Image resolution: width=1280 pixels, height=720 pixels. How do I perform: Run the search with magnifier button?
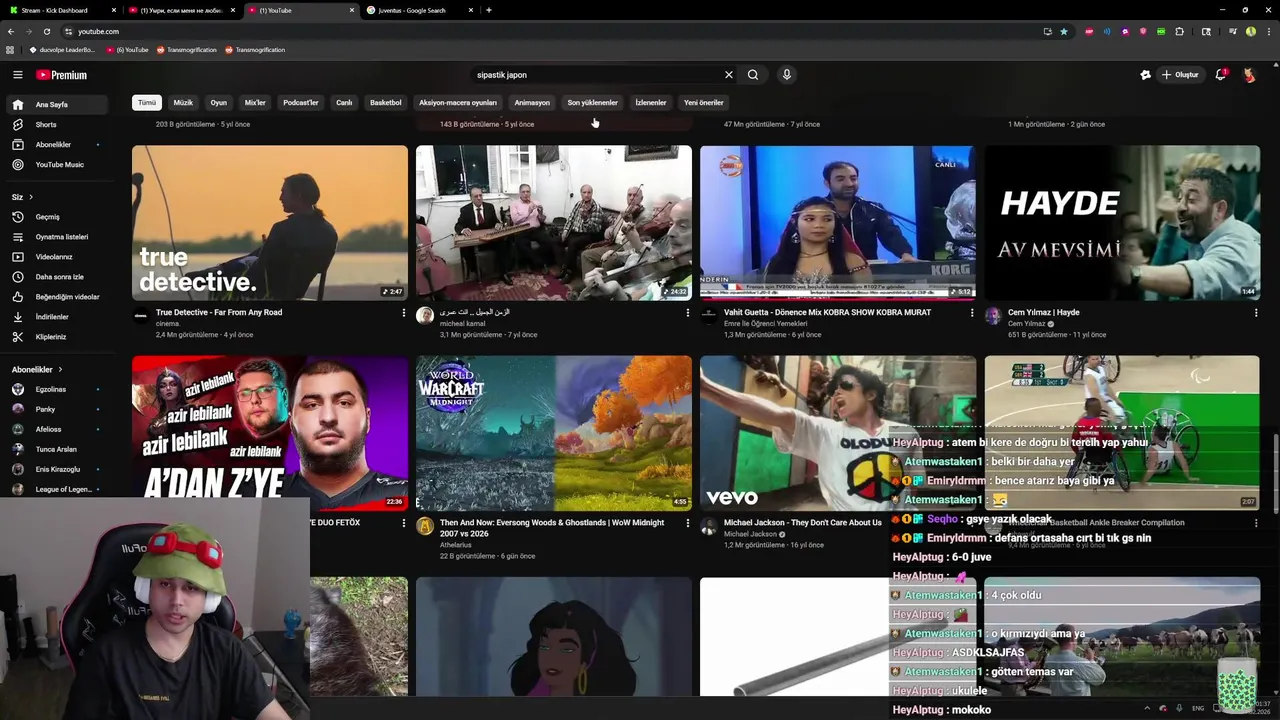tap(753, 75)
